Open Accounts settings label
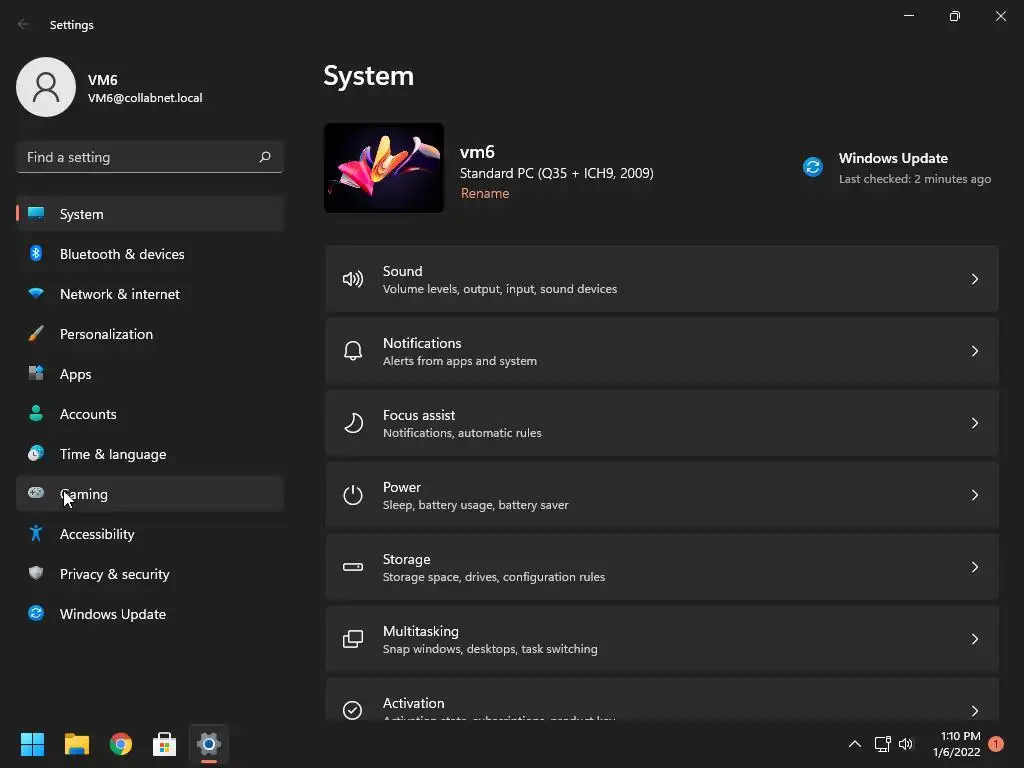 coord(88,414)
